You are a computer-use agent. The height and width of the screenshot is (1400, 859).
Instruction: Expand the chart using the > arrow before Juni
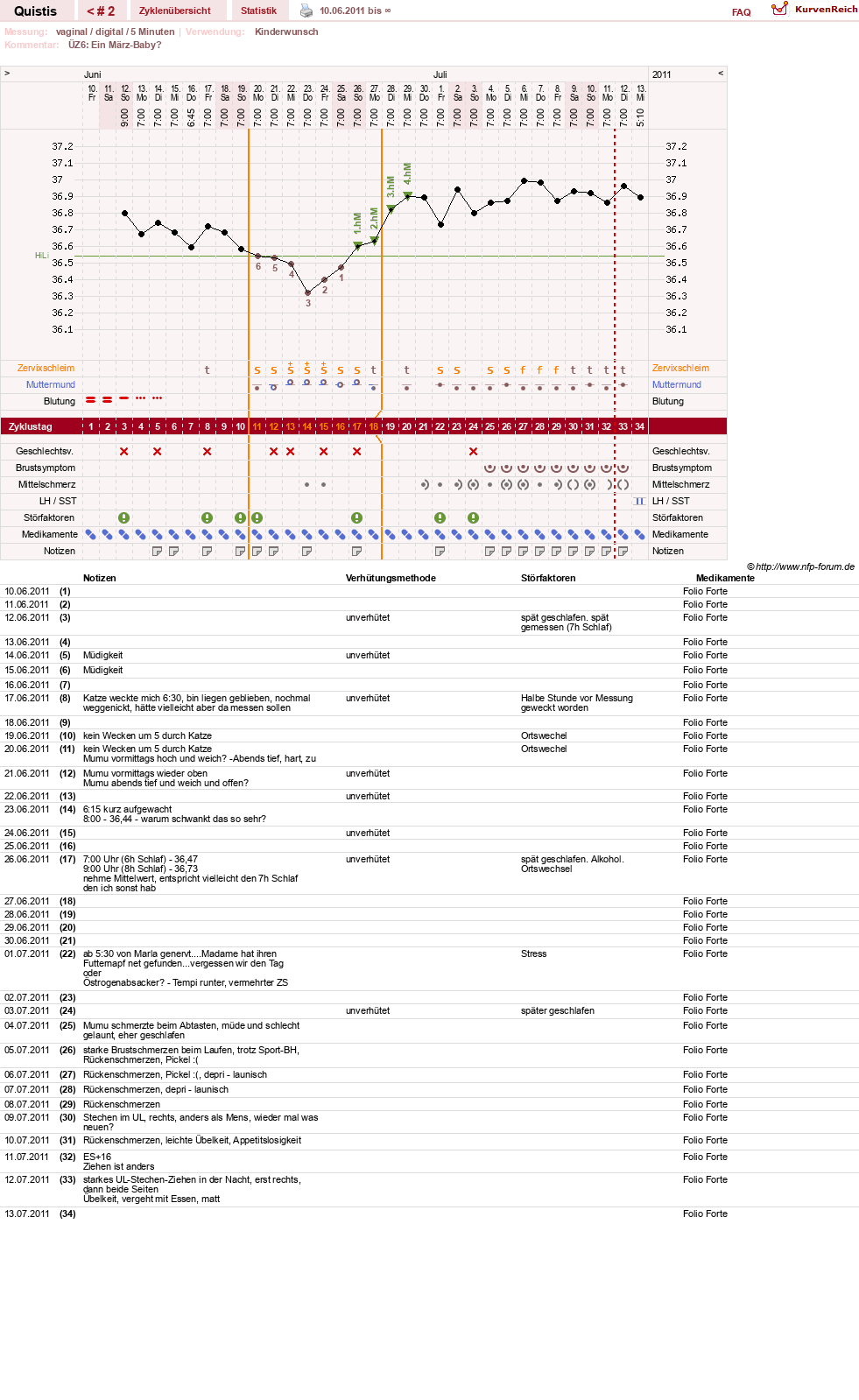(7, 74)
